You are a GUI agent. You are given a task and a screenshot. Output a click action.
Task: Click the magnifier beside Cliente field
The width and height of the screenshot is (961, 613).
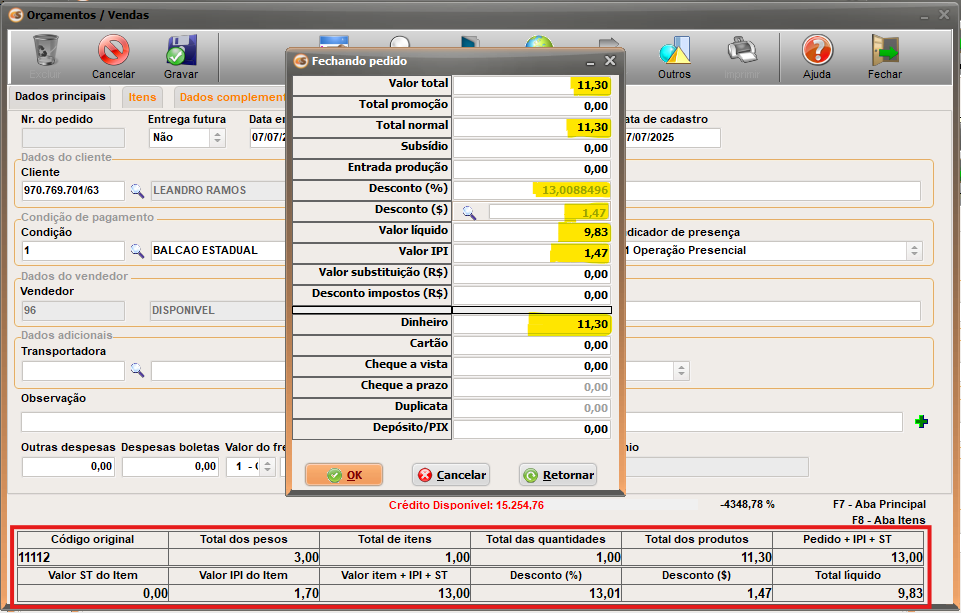point(137,191)
